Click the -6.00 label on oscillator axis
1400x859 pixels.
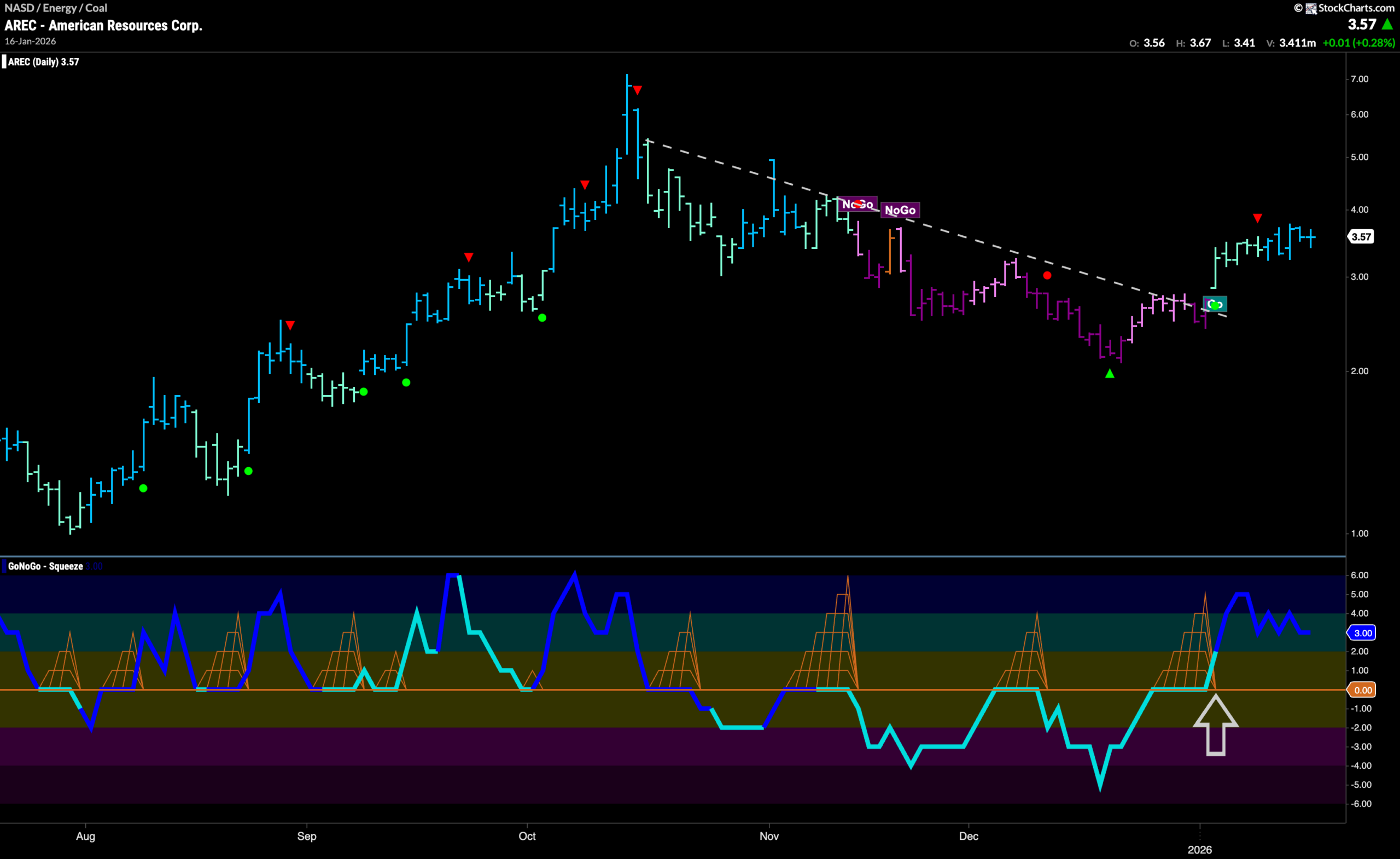click(x=1361, y=804)
